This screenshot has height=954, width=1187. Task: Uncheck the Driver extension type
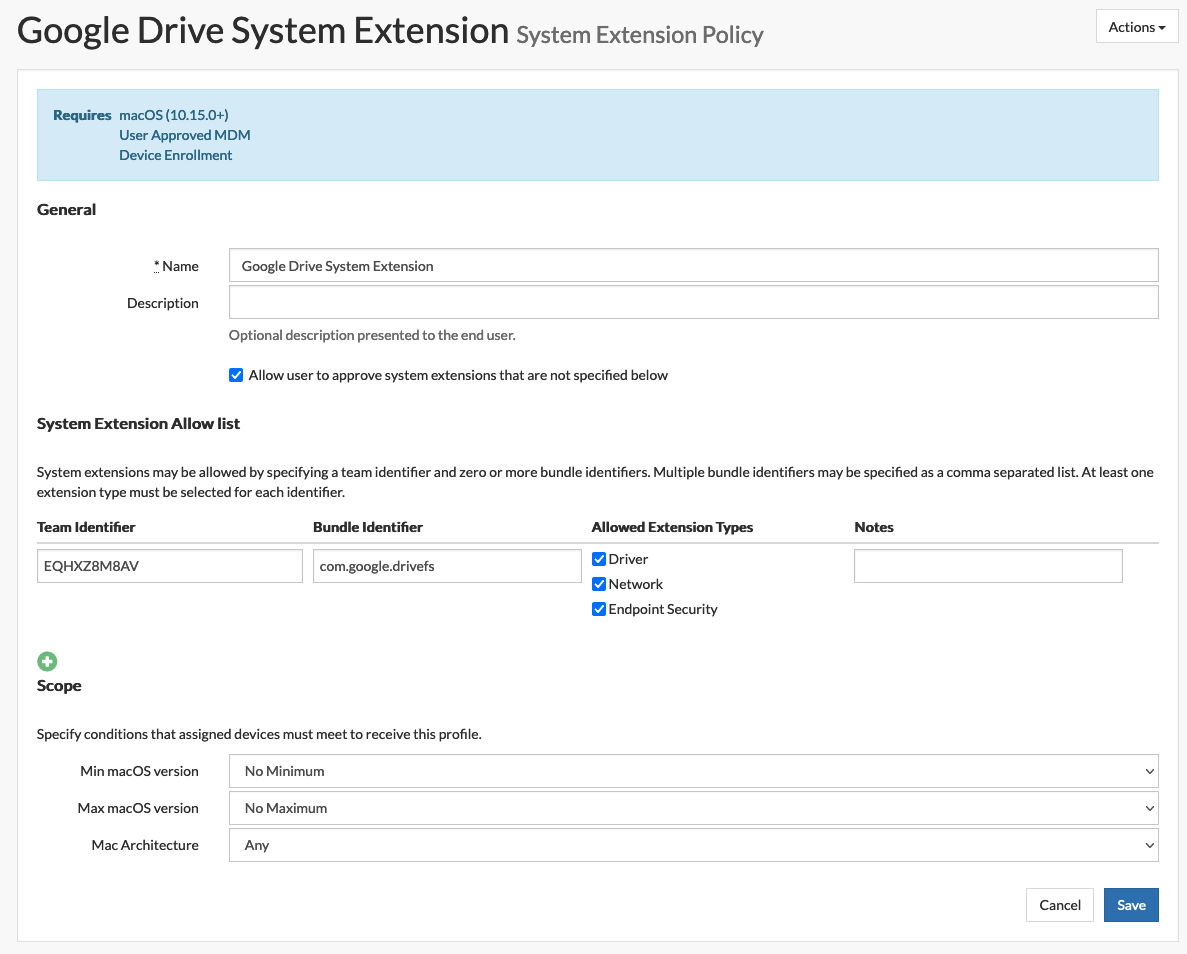[599, 559]
